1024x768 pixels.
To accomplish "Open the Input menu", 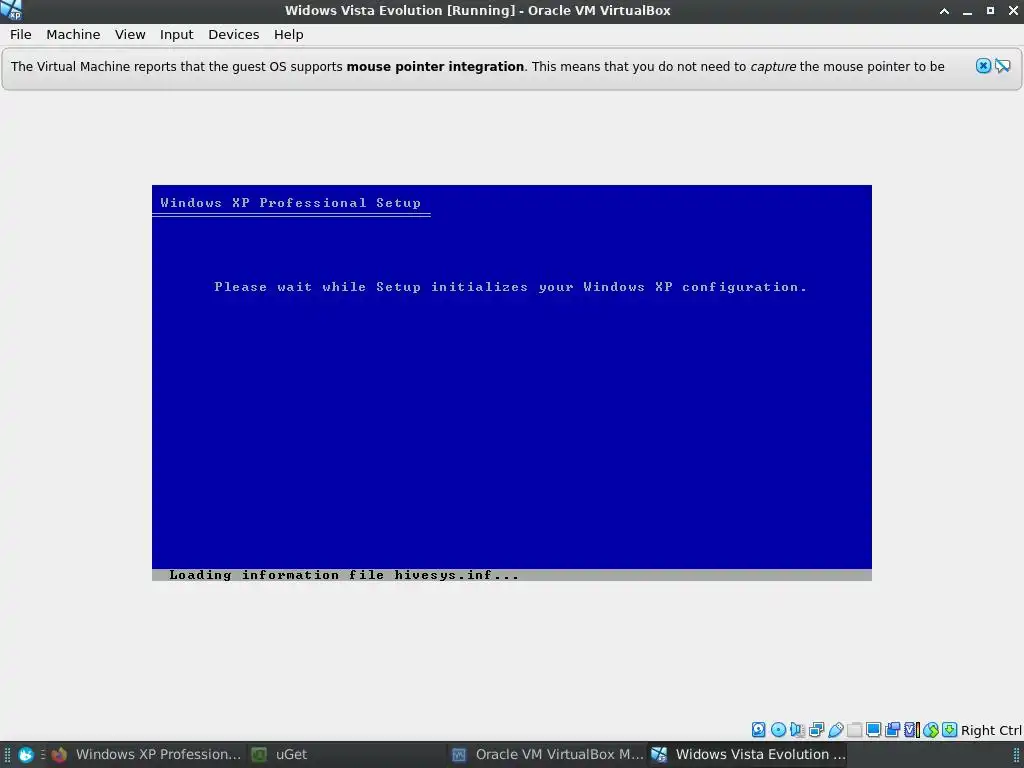I will point(176,35).
